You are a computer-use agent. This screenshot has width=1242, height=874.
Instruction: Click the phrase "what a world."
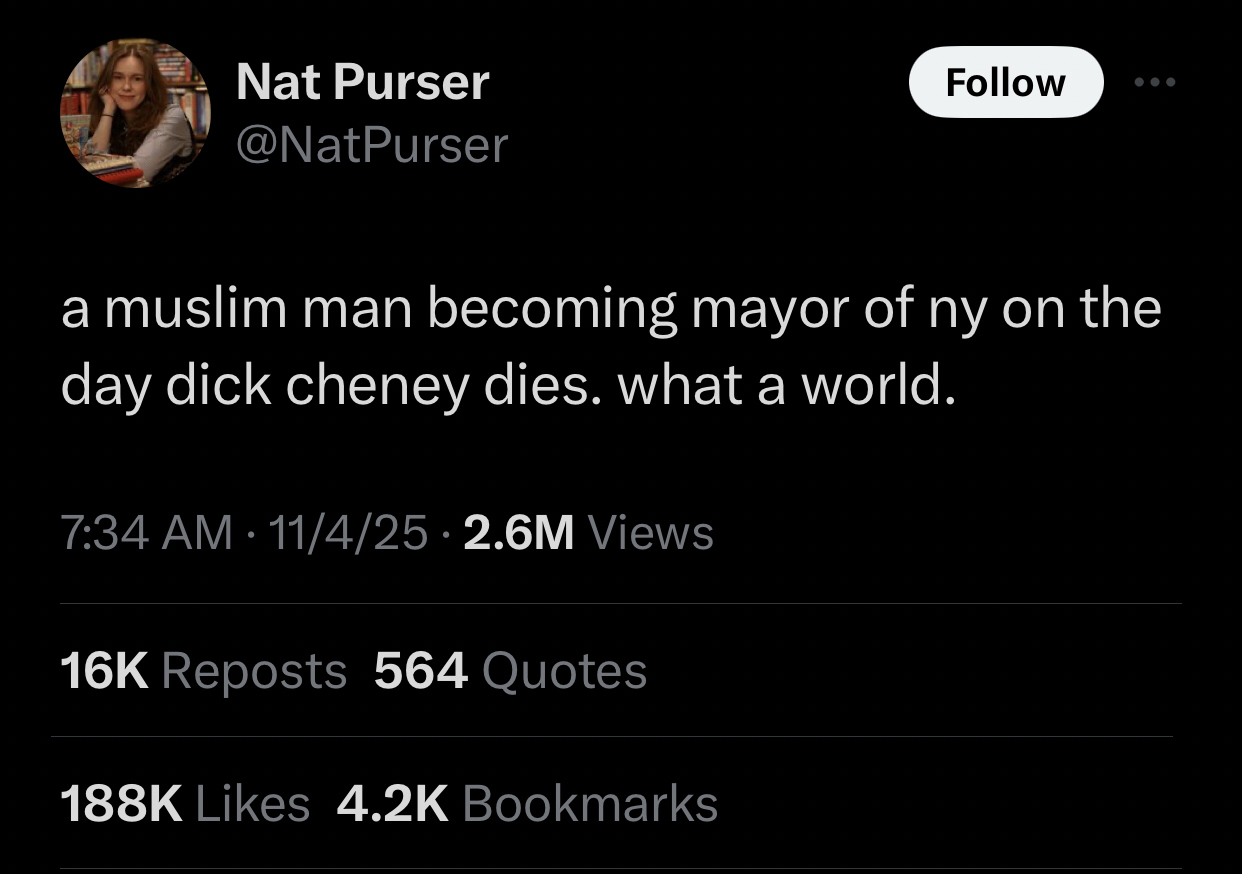pyautogui.click(x=781, y=387)
